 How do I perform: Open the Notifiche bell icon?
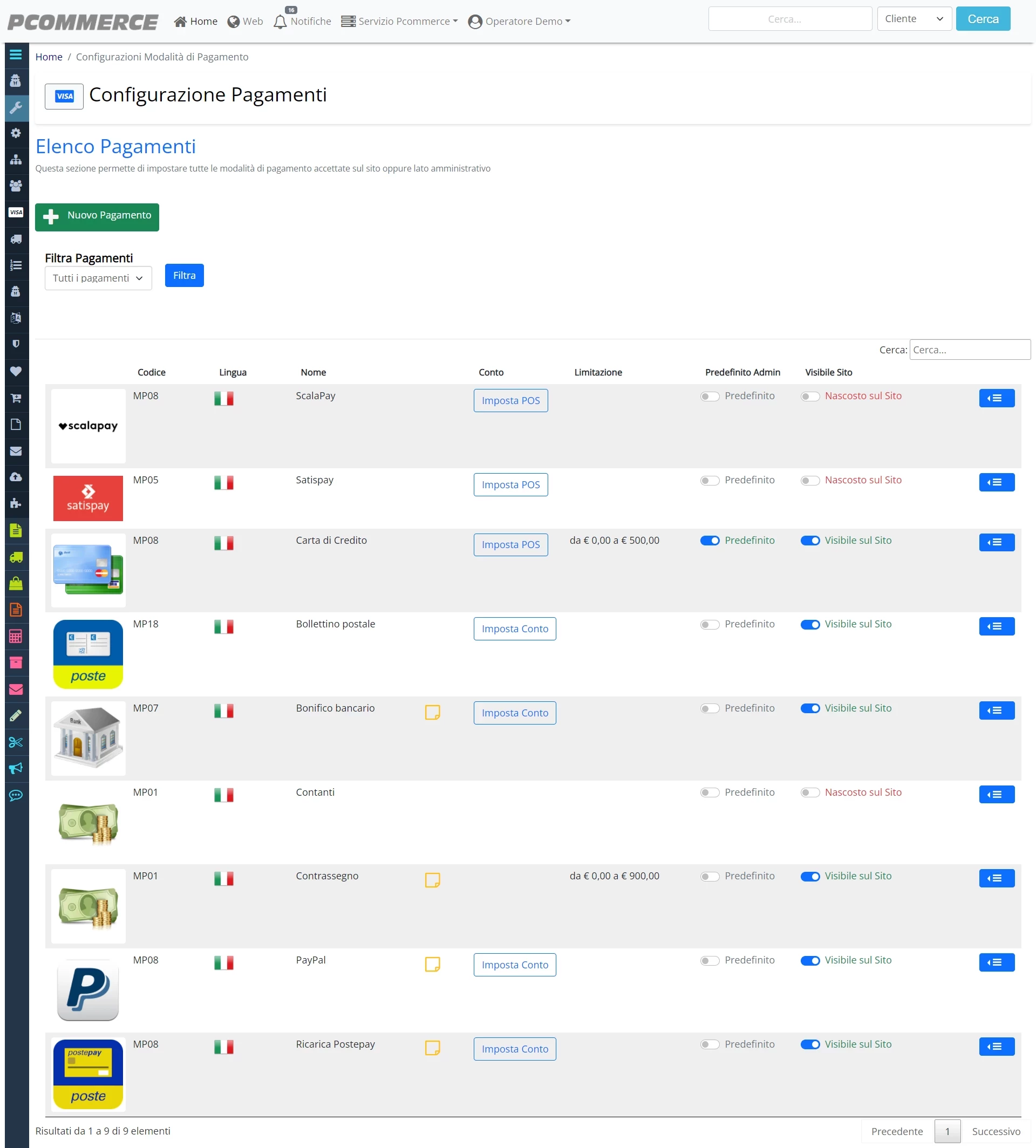point(280,22)
